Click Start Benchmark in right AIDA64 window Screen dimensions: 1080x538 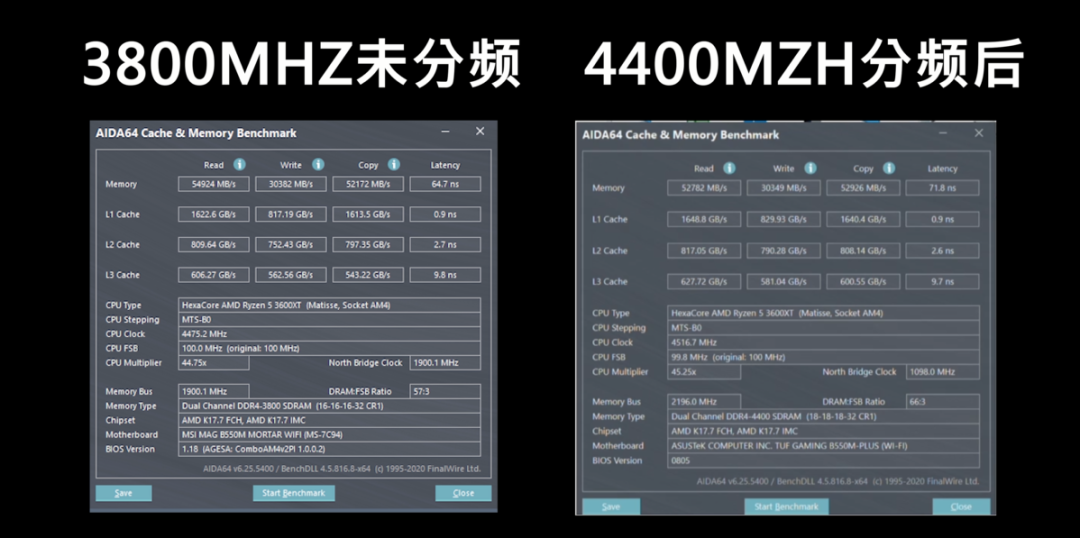(786, 506)
